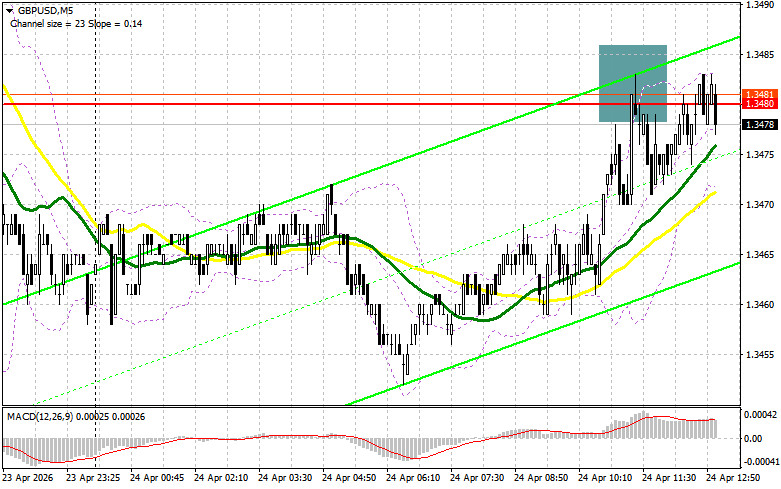Select the 'Channel size = 23 Slope = 0.14' label
781x489 pixels.
click(76, 23)
